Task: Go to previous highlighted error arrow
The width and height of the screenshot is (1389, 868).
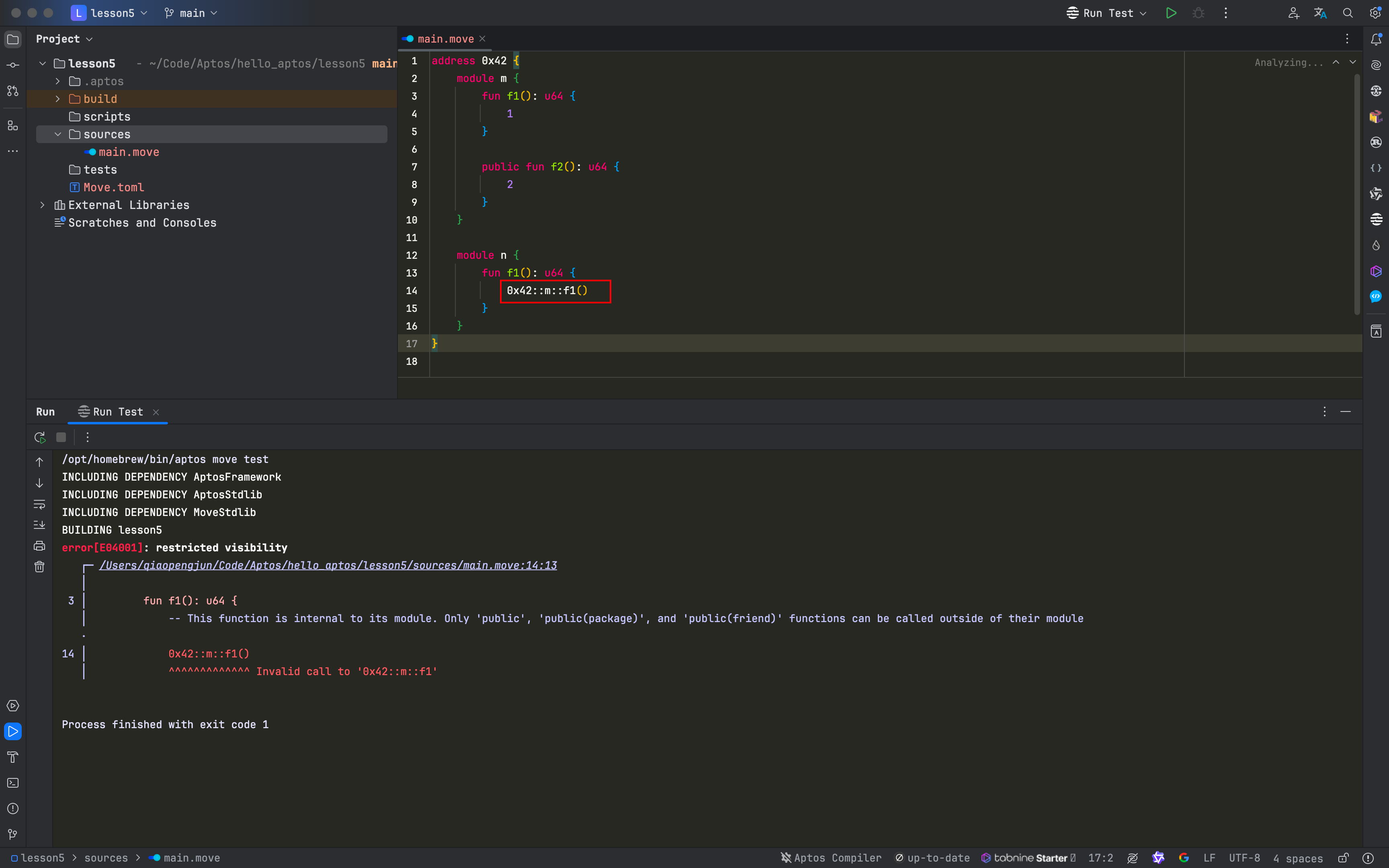Action: tap(1336, 62)
